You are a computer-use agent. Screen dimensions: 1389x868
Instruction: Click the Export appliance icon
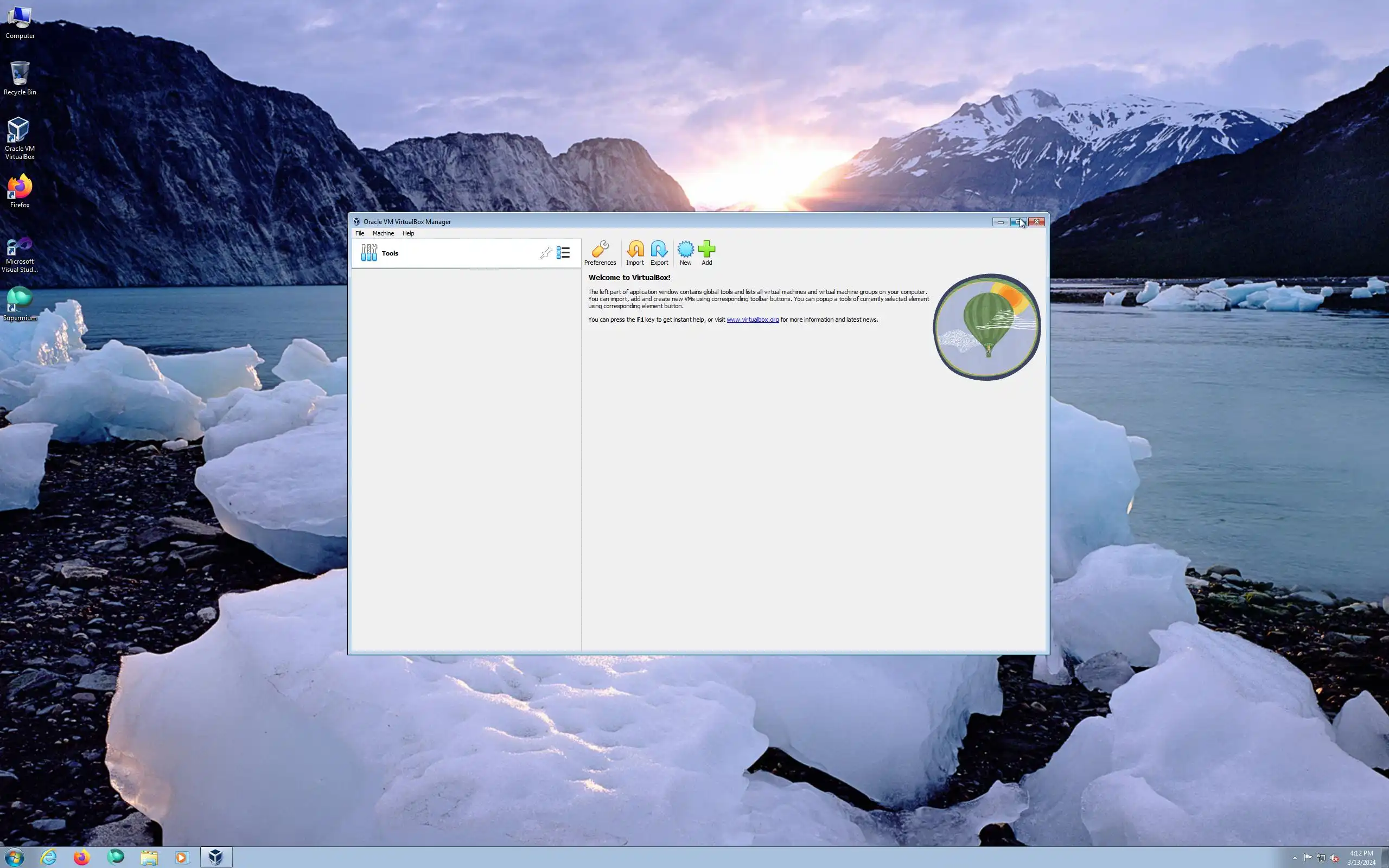(x=659, y=253)
